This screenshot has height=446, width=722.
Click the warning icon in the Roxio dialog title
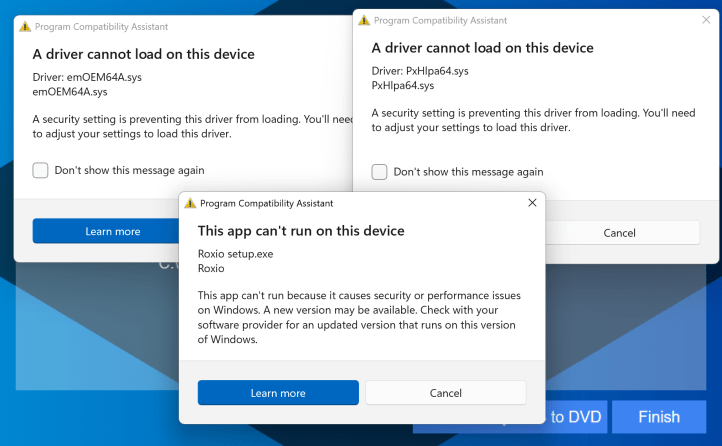(189, 203)
